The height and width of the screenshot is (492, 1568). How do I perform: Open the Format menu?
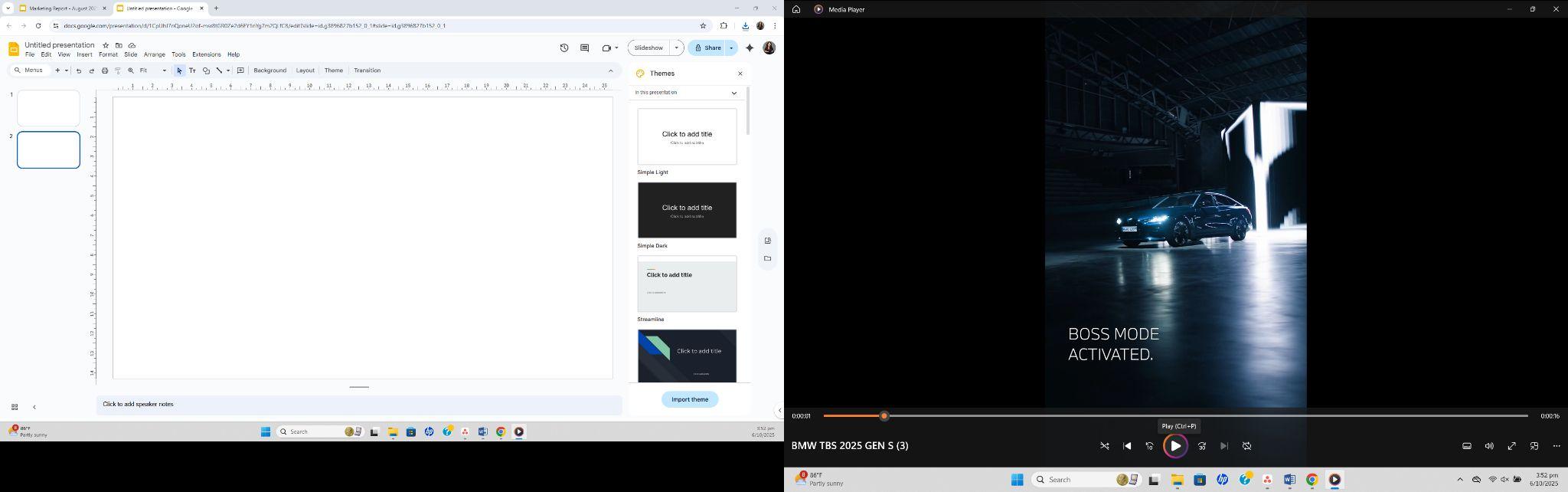click(108, 54)
